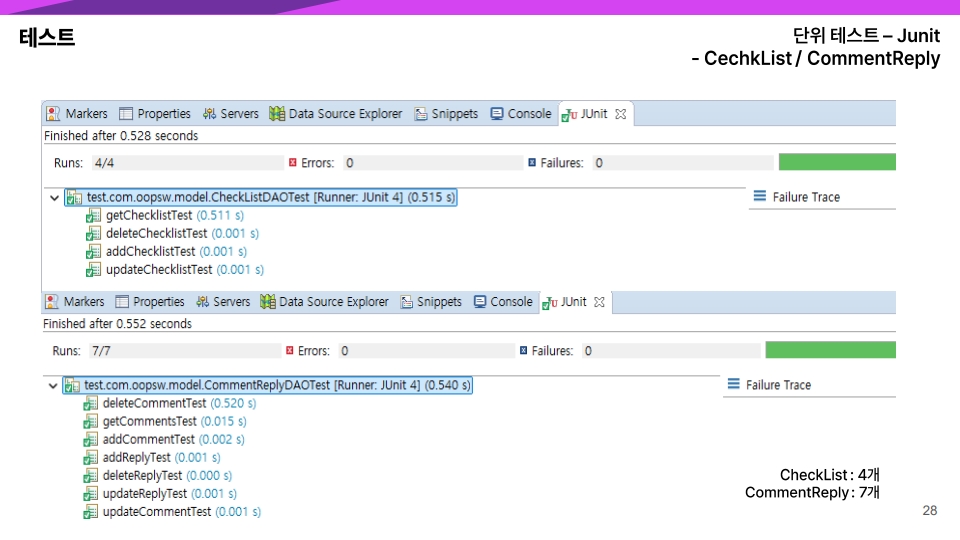Viewport: 960px width, 540px height.
Task: Select deleteChecklistTest result row
Action: tap(173, 233)
